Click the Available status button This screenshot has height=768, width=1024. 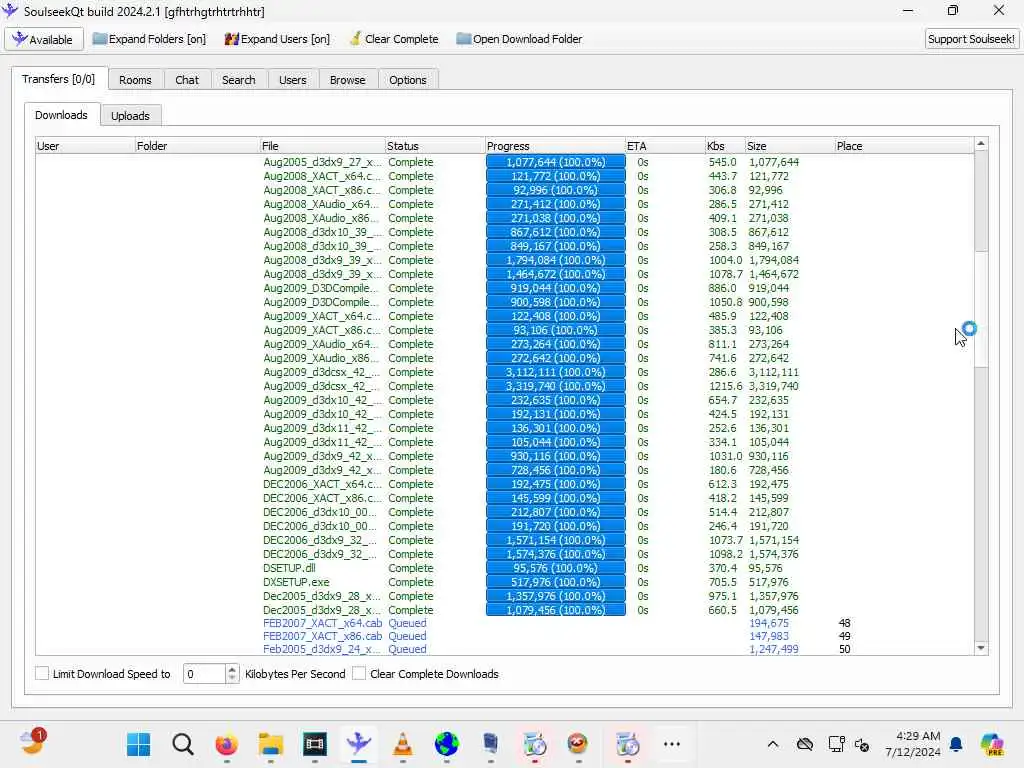pos(44,39)
